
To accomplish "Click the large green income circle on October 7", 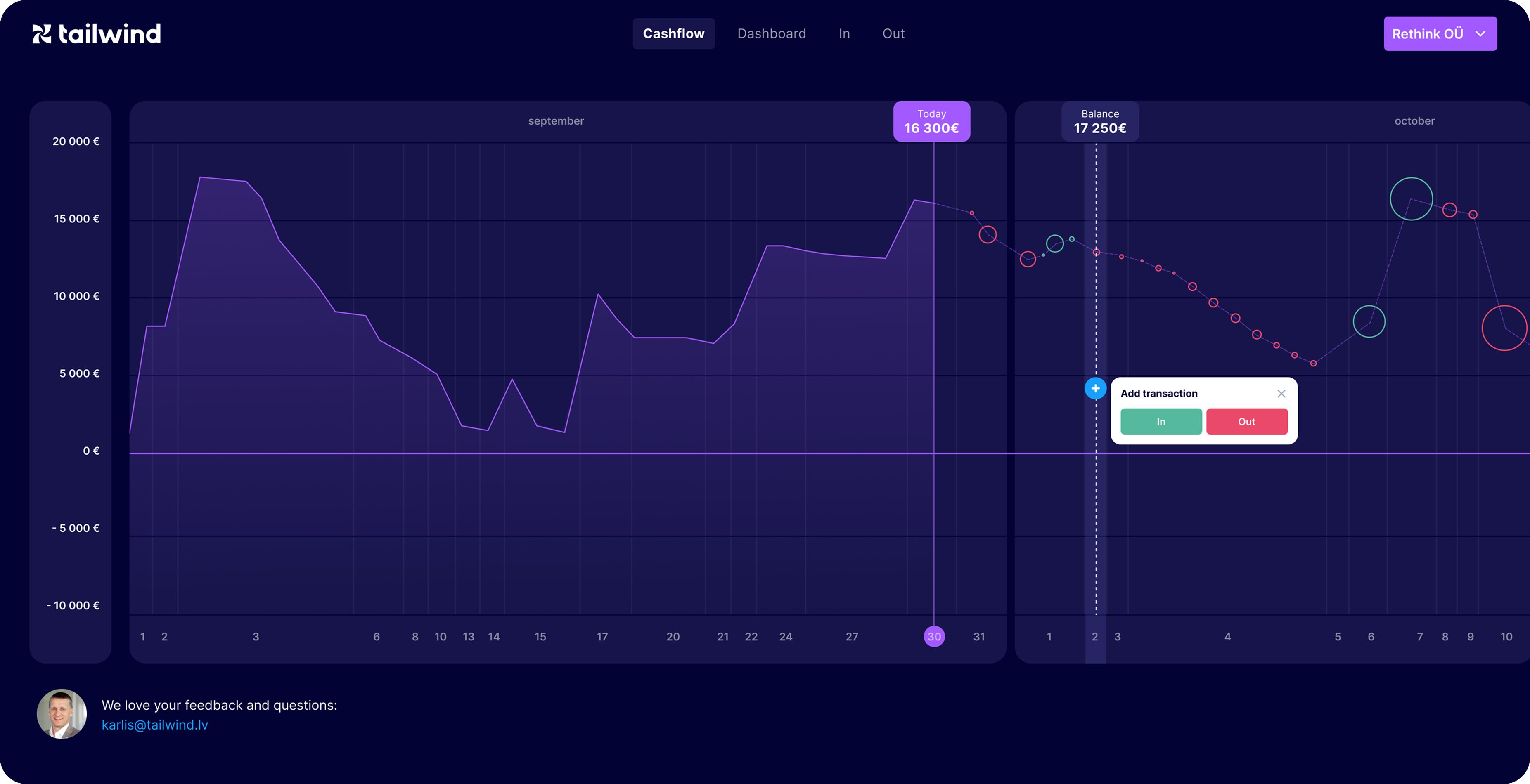I will coord(1411,199).
